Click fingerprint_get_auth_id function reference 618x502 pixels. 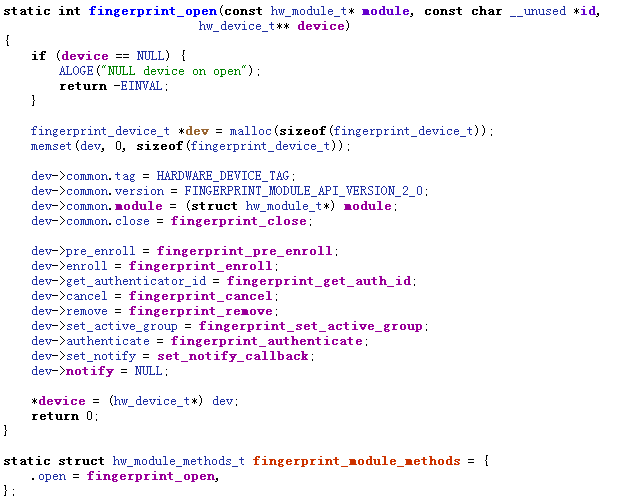pyautogui.click(x=319, y=281)
